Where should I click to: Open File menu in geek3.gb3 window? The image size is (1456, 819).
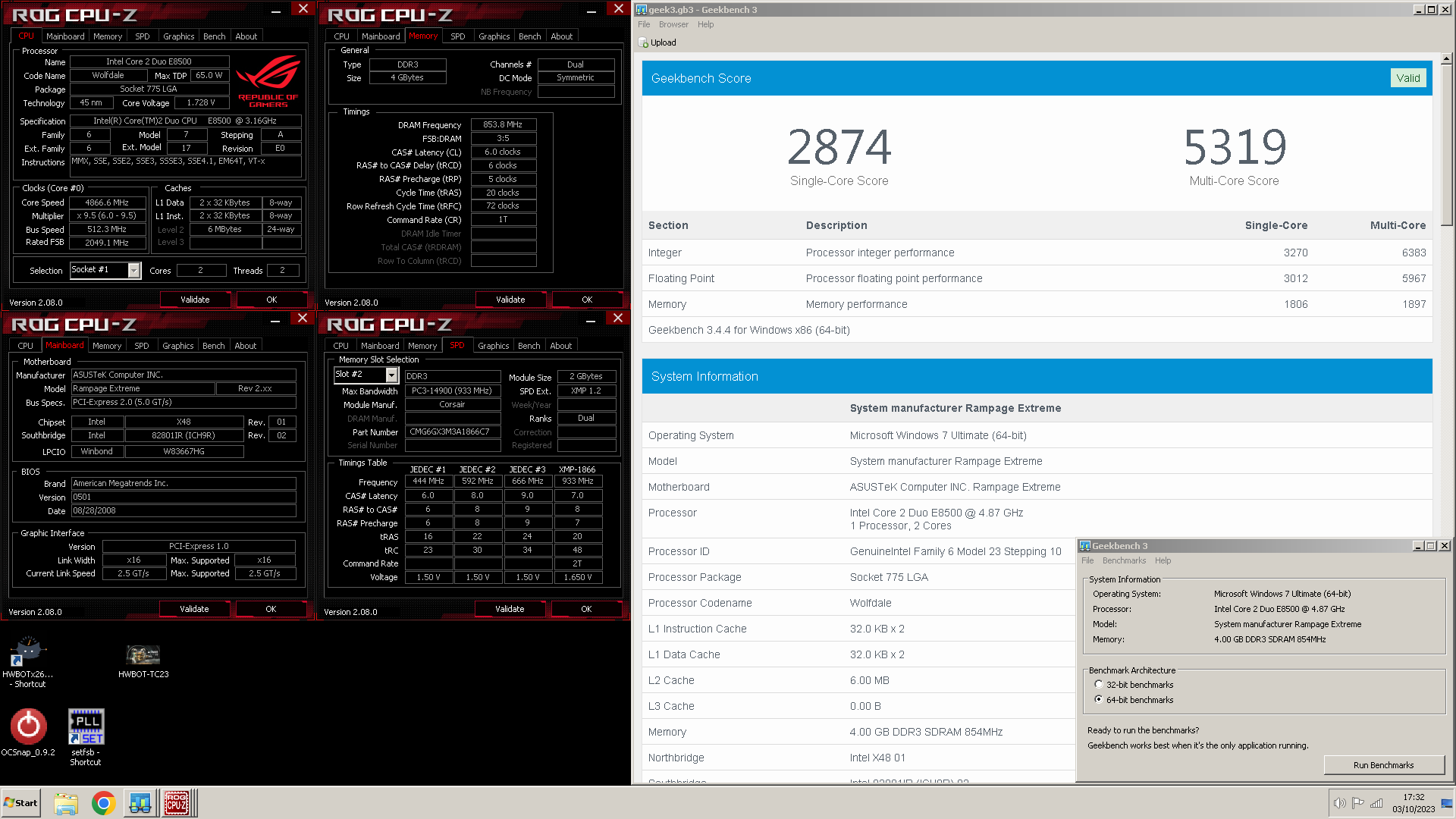click(x=644, y=24)
